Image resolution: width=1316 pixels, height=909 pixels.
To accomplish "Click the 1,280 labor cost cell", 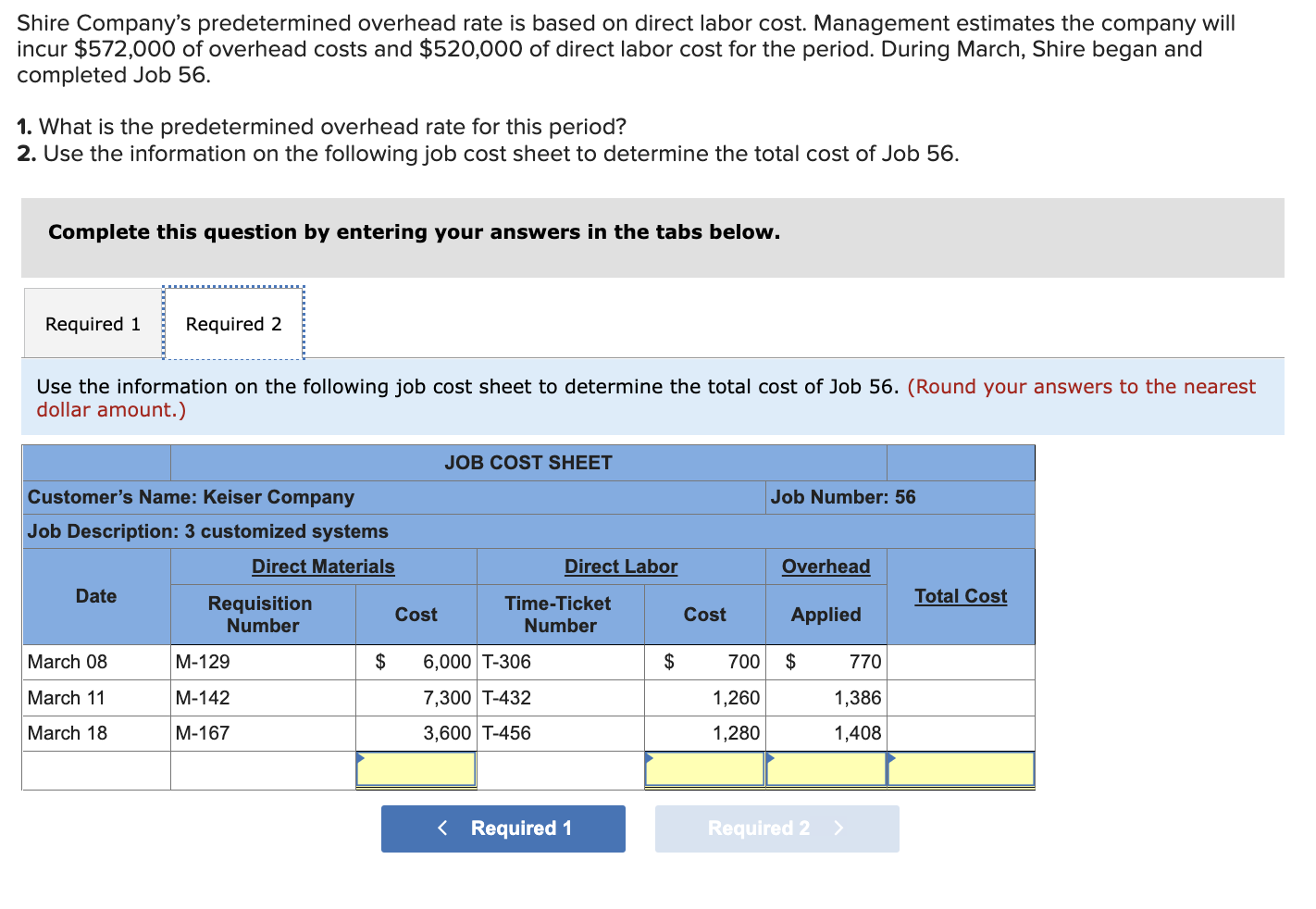I will coord(705,733).
